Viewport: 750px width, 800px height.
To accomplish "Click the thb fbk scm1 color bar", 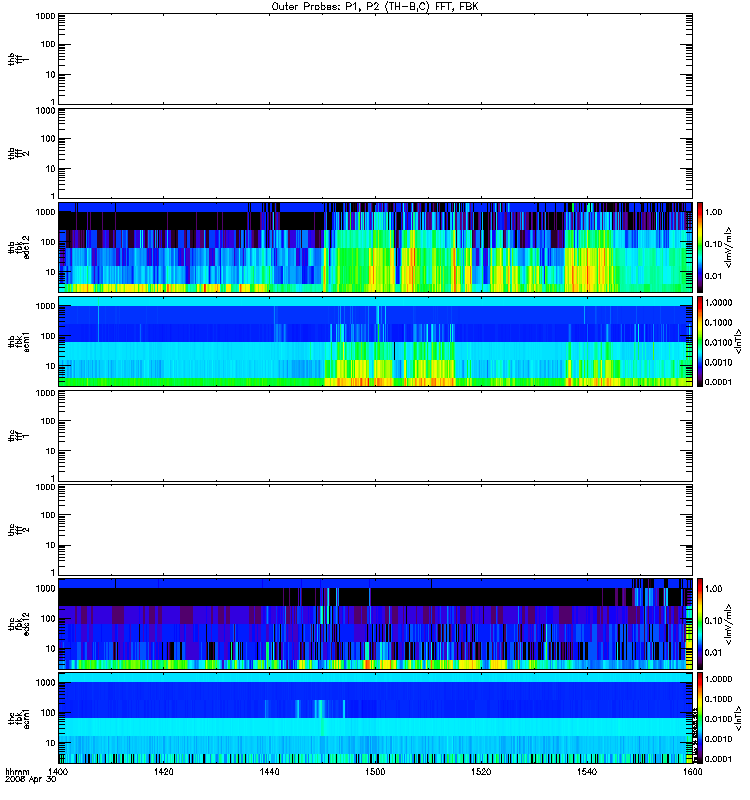I will click(700, 341).
